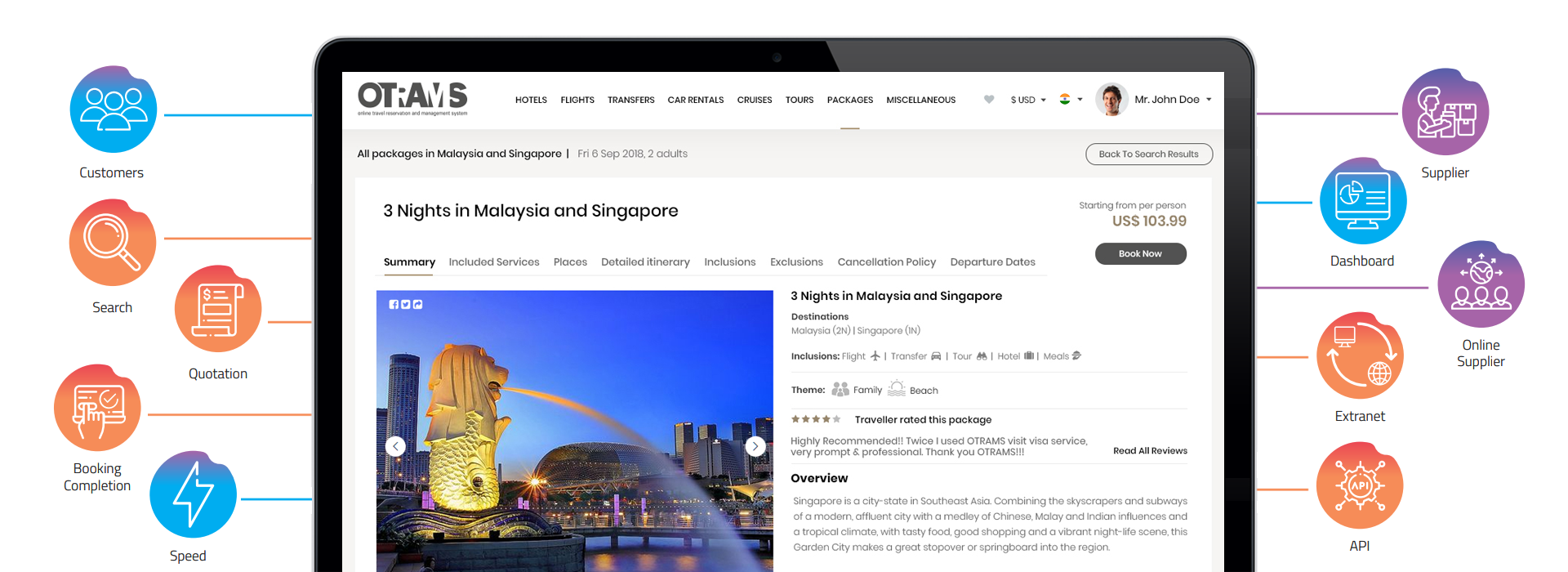Show the previous slideshow image

(395, 446)
